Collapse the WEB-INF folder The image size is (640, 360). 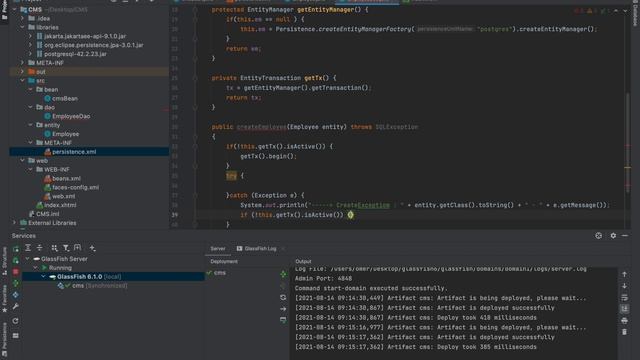point(30,169)
